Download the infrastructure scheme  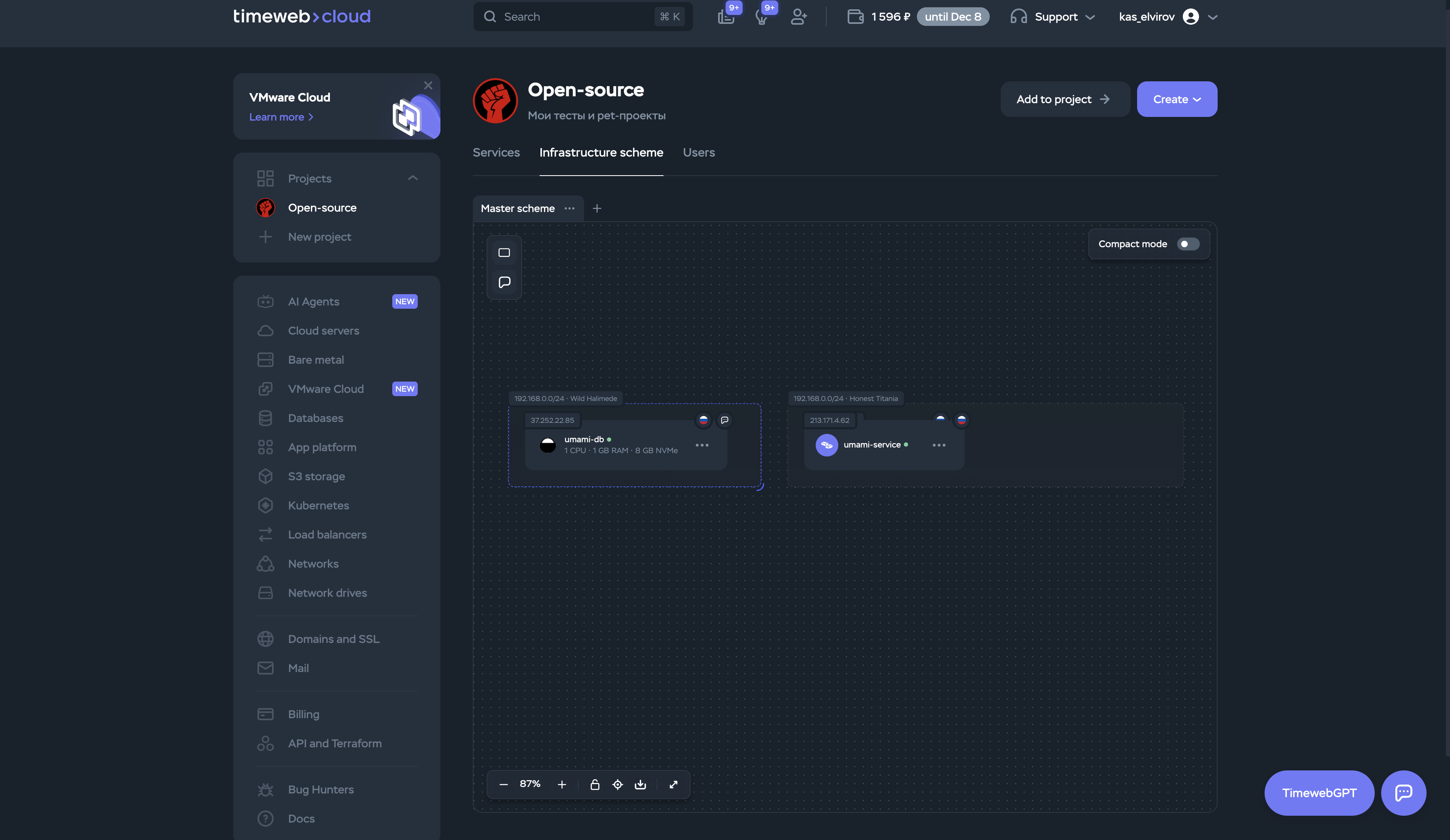point(640,784)
